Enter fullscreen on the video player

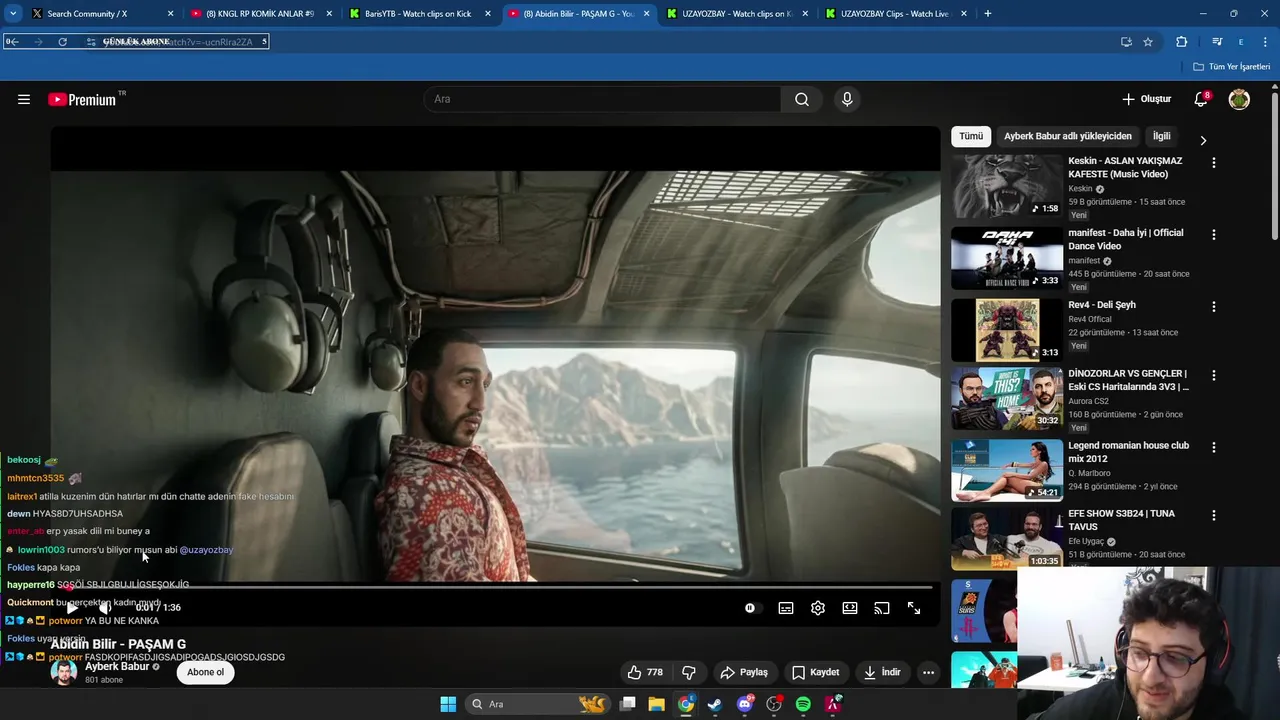click(914, 608)
